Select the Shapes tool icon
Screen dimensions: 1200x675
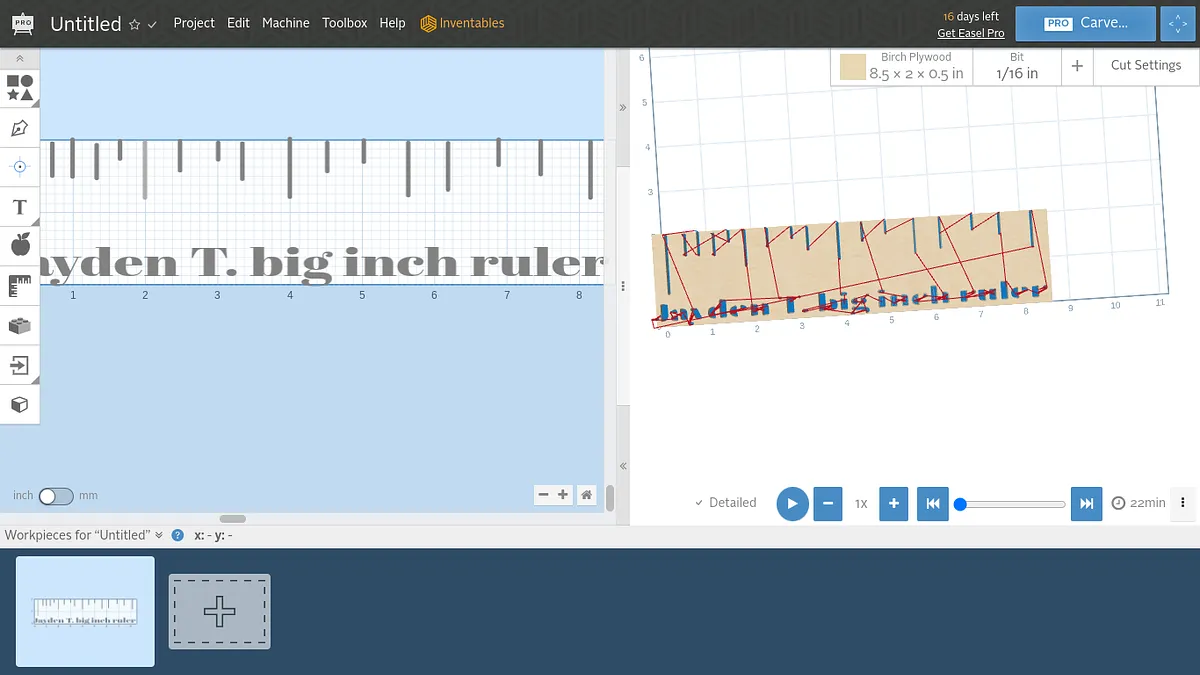point(19,88)
